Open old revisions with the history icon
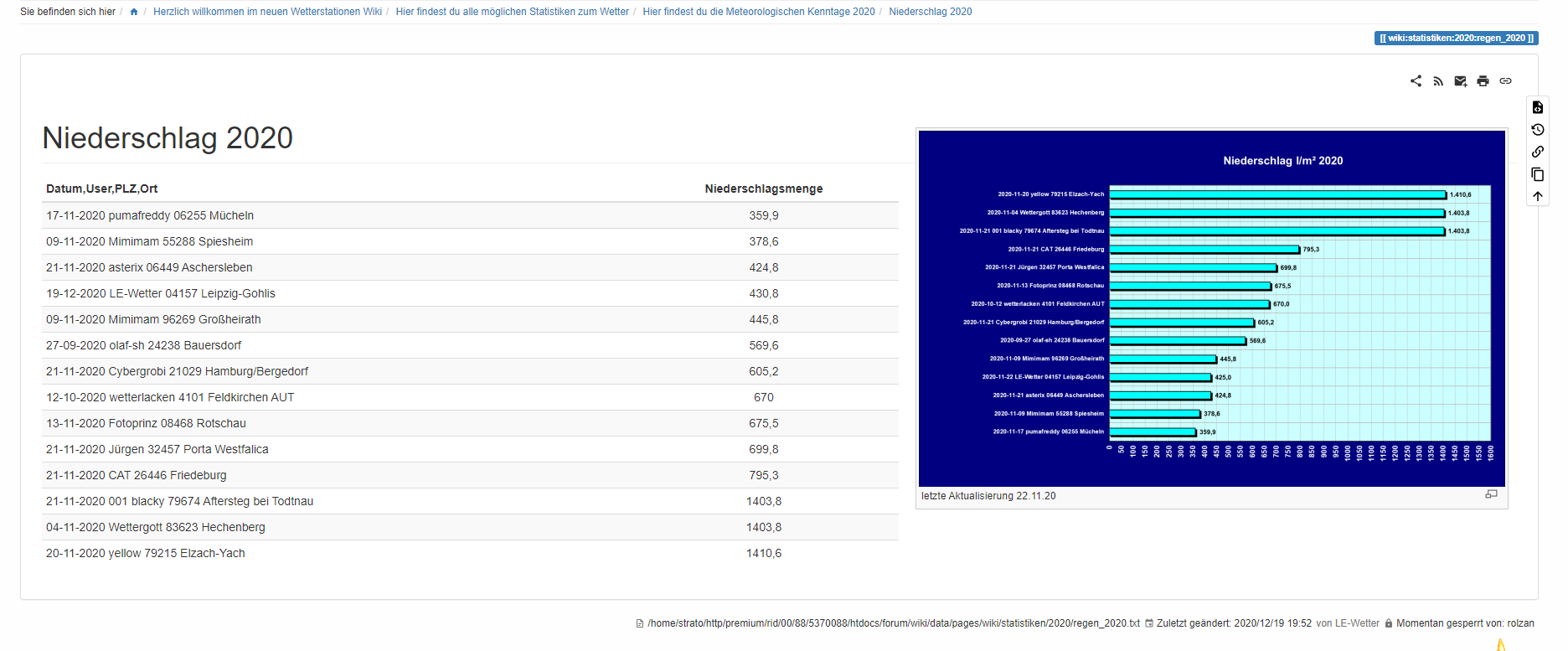This screenshot has height=651, width=1568. tap(1538, 130)
